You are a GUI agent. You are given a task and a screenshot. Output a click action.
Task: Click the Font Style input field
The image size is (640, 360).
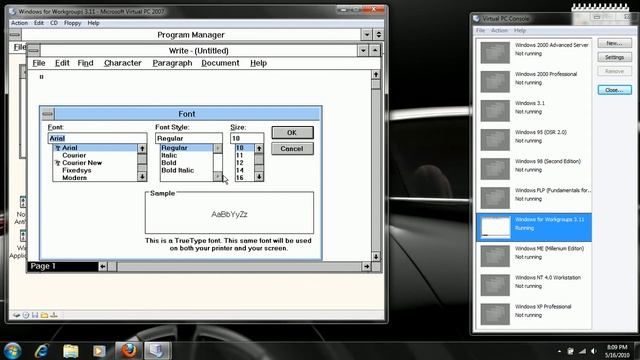[x=189, y=138]
